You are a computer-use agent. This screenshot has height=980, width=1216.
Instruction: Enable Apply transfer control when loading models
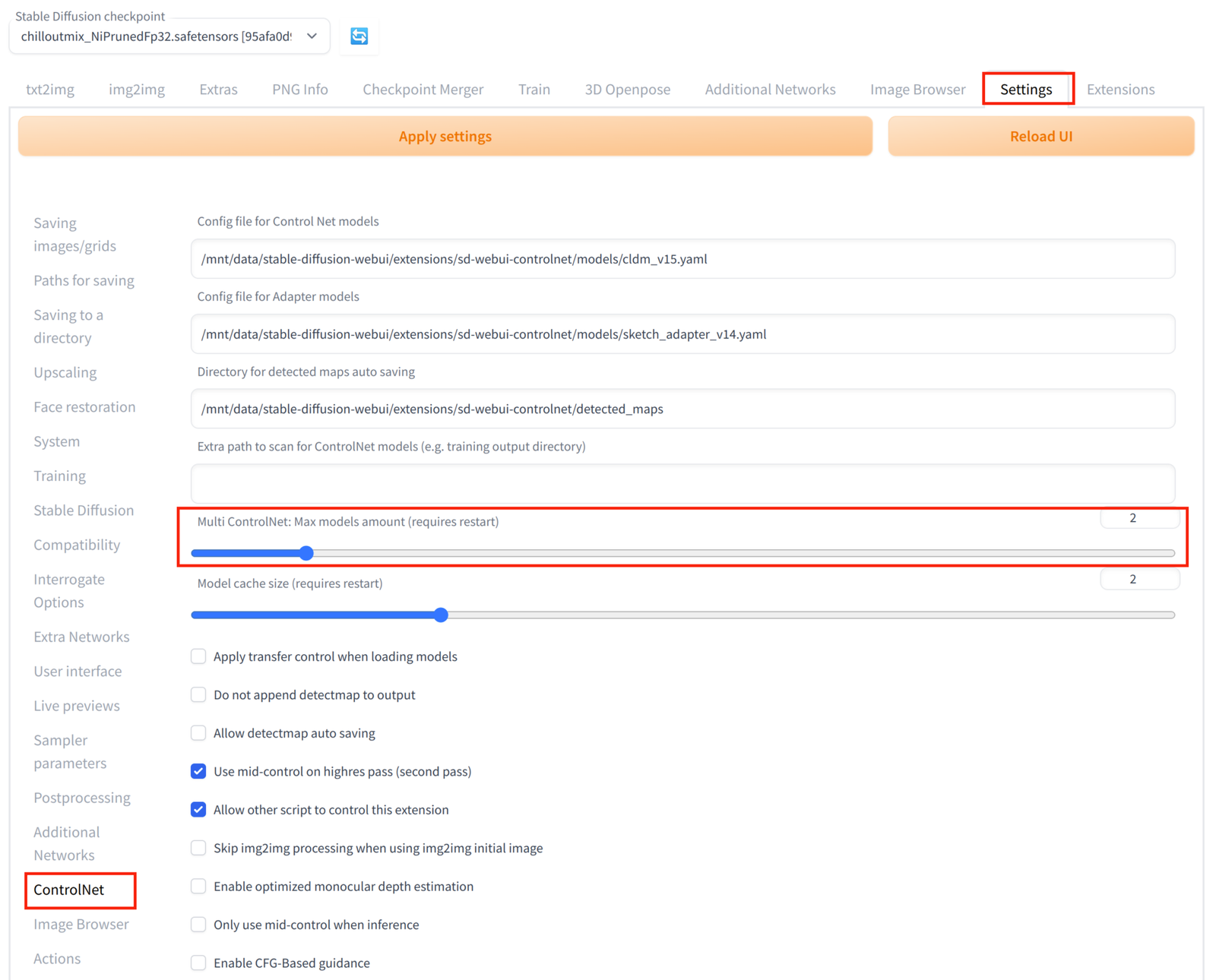click(x=198, y=656)
